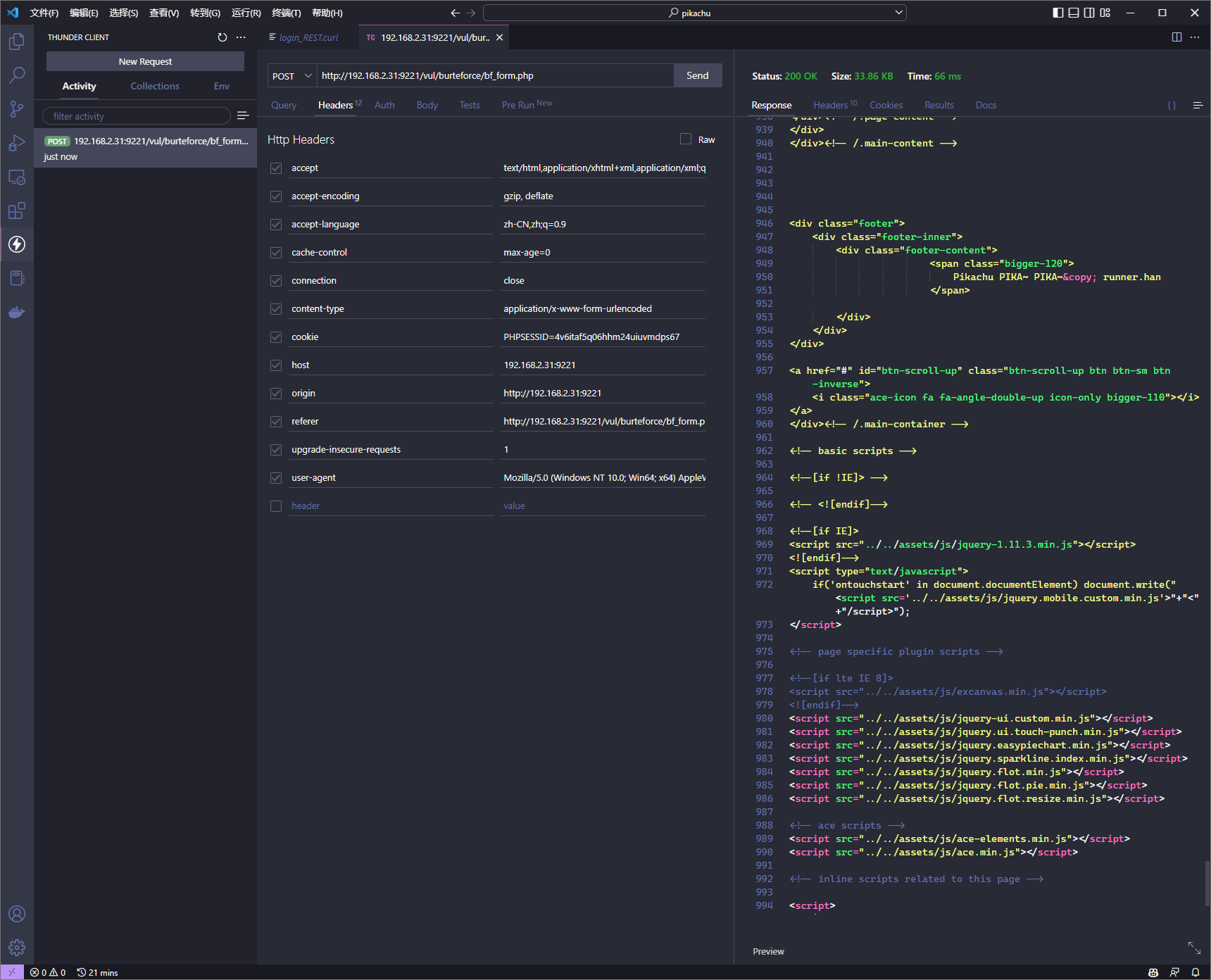The width and height of the screenshot is (1211, 980).
Task: Open the Manage gear icon
Action: [x=17, y=948]
